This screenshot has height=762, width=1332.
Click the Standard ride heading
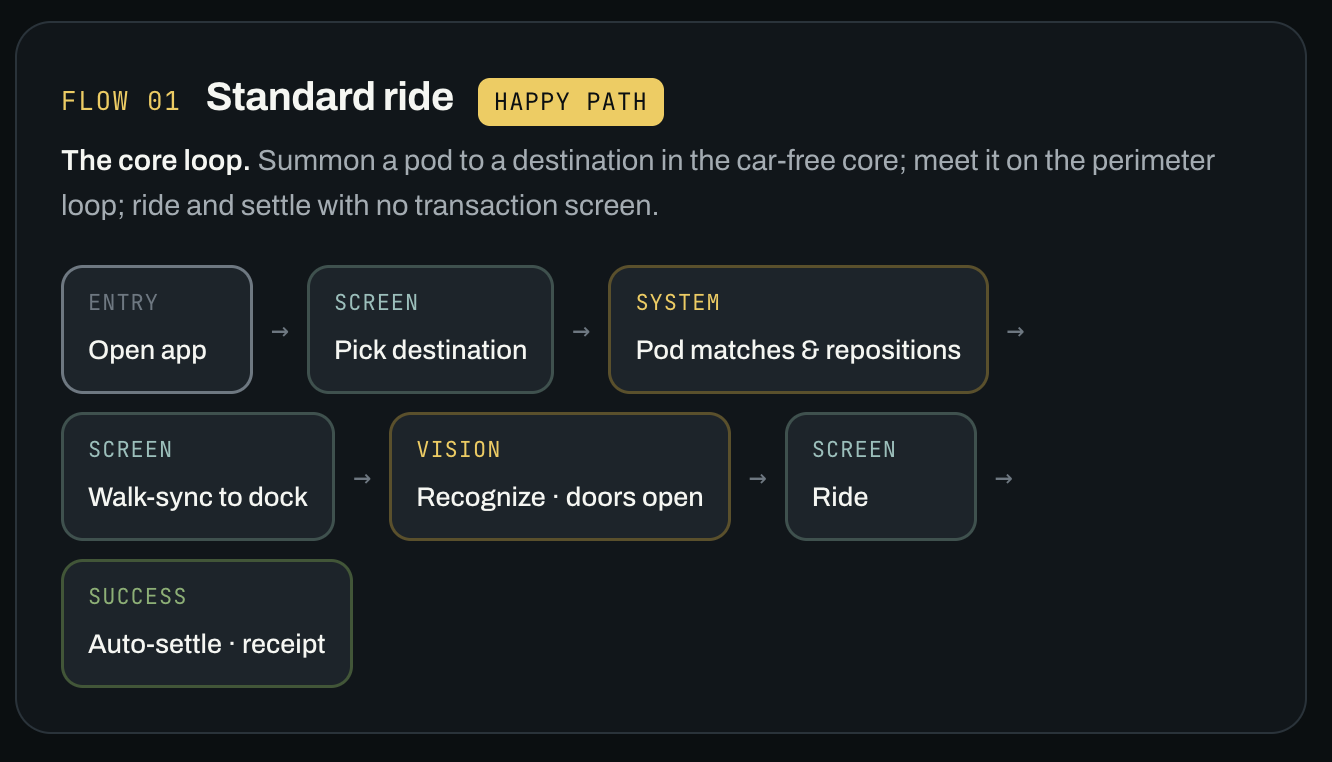coord(330,97)
